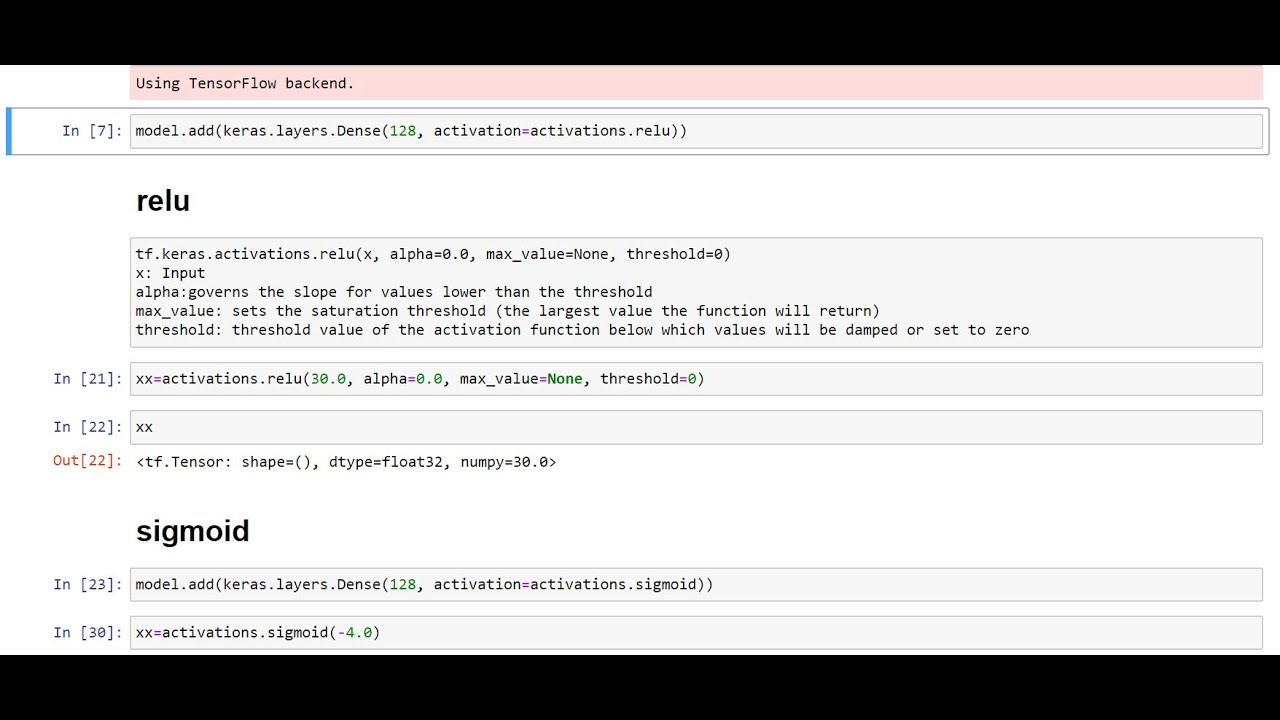Click the In [7] prompt label

pyautogui.click(x=92, y=131)
